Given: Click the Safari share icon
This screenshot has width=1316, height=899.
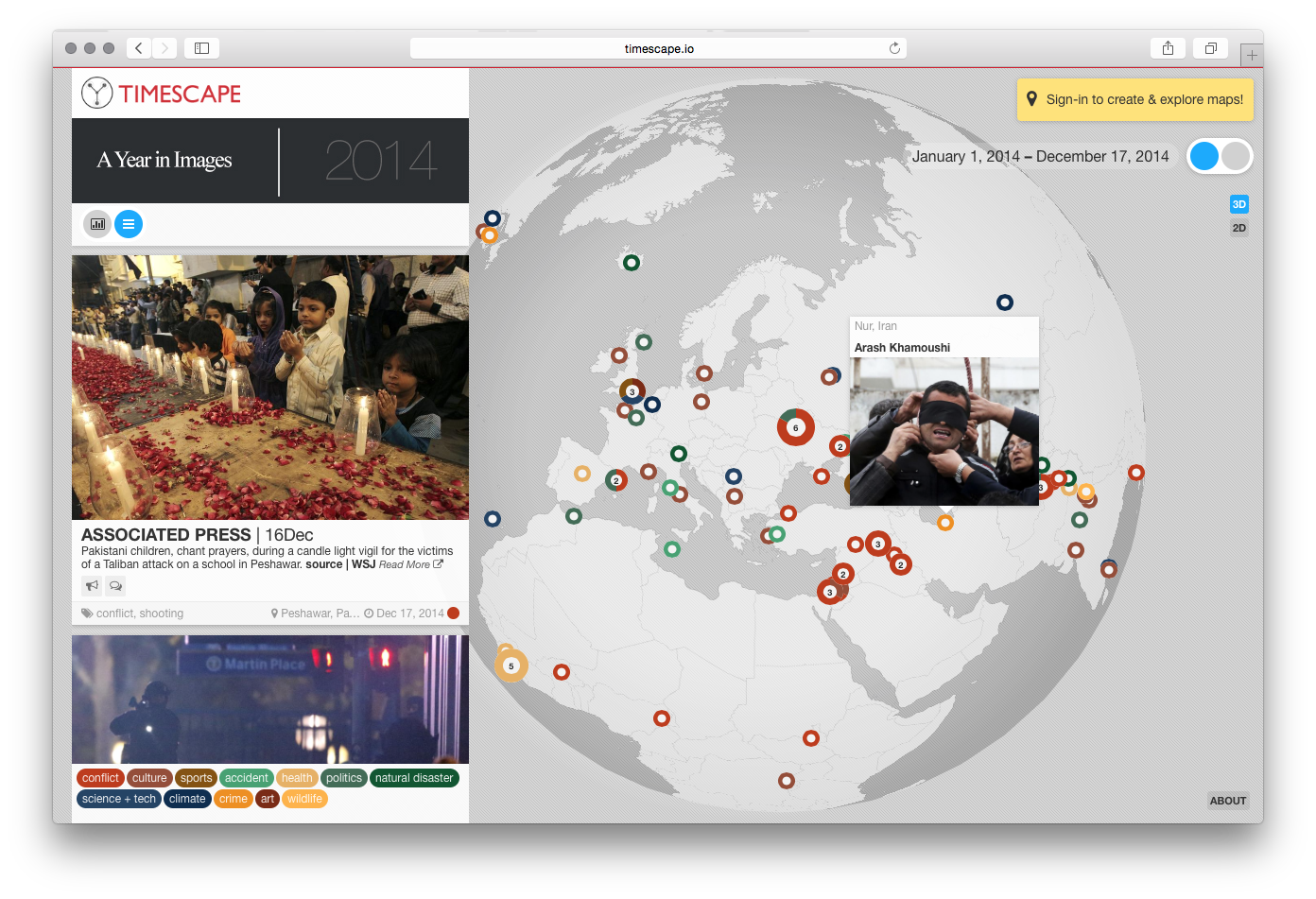Looking at the screenshot, I should coord(1168,48).
